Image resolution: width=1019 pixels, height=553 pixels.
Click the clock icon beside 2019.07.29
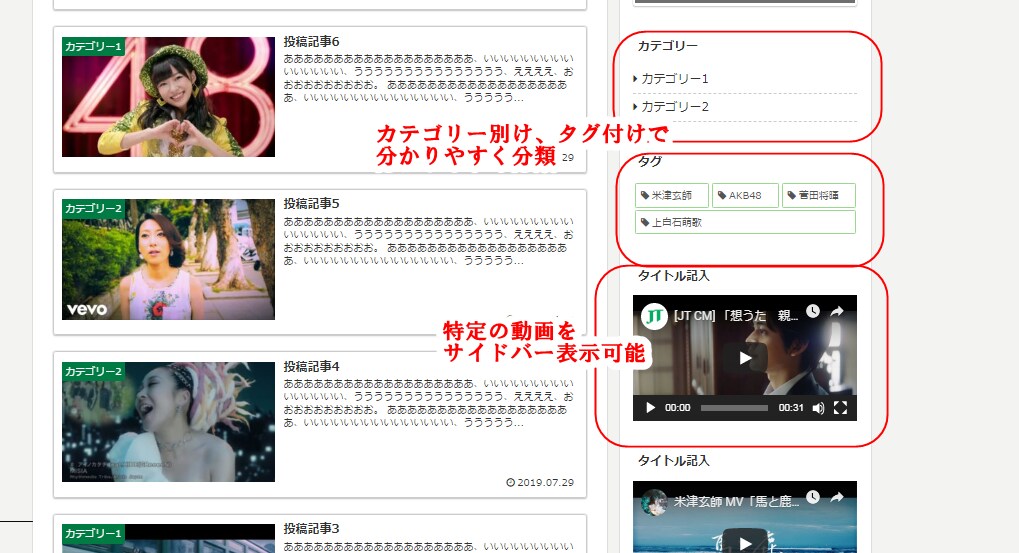click(510, 483)
